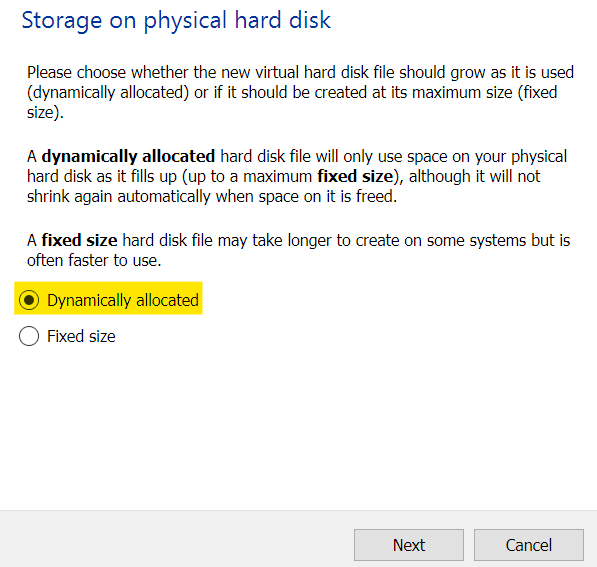Click bold 'dynamically allocated' in the description
The image size is (597, 567).
pyautogui.click(x=128, y=157)
